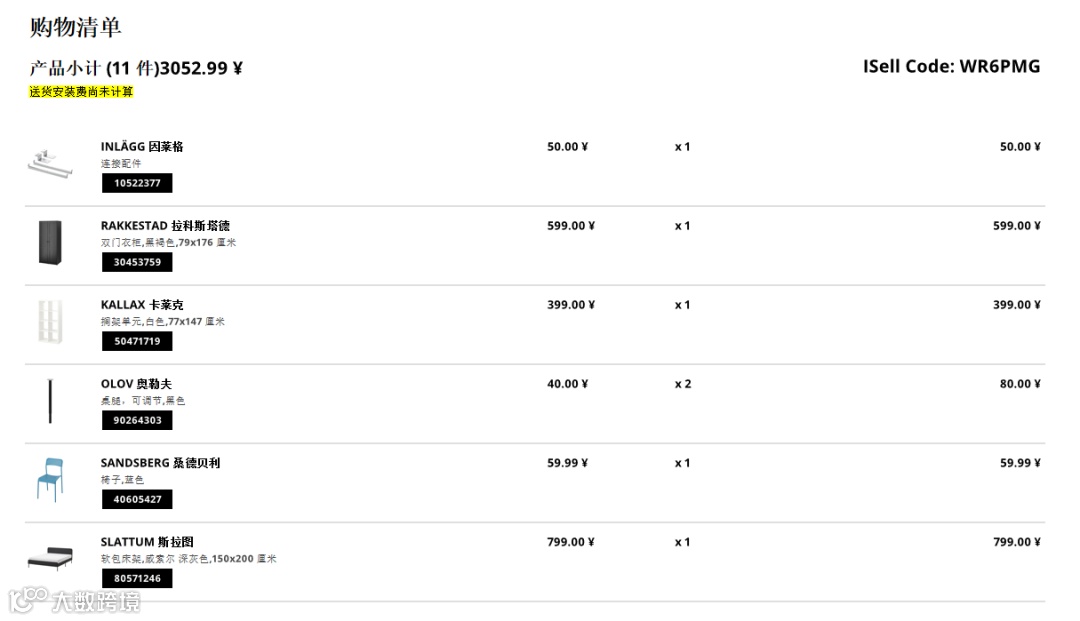
Task: Select article number badge 30453759
Action: (x=137, y=262)
